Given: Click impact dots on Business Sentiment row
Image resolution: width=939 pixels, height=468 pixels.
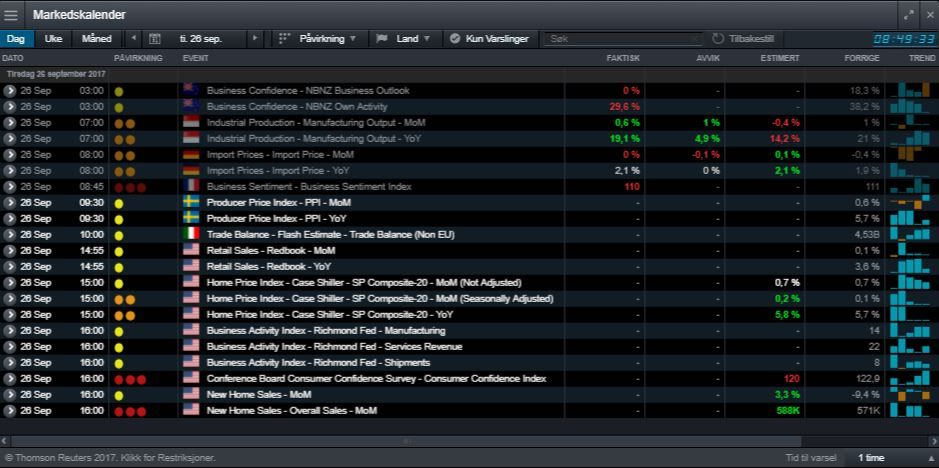Looking at the screenshot, I should (130, 188).
